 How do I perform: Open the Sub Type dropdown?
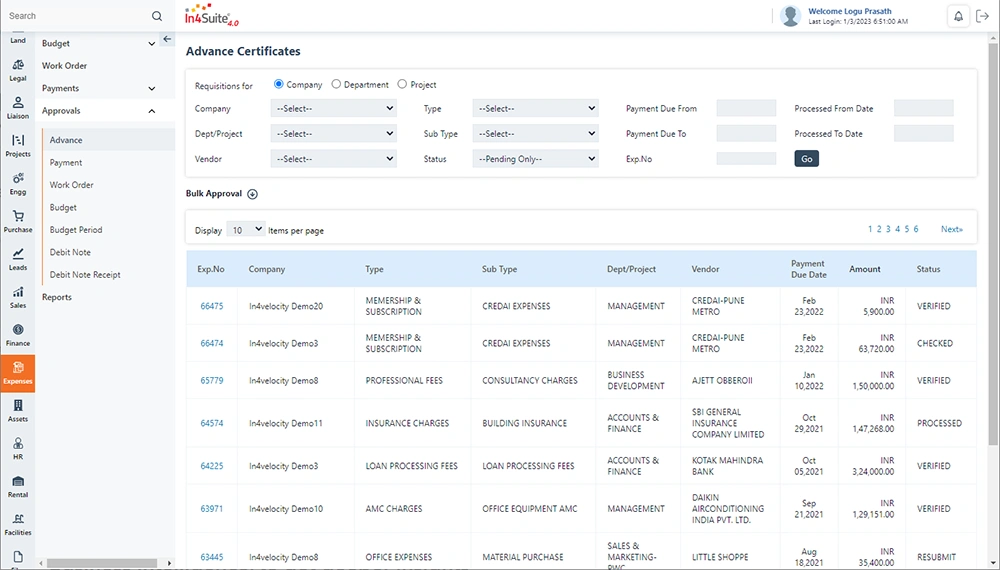pyautogui.click(x=535, y=134)
